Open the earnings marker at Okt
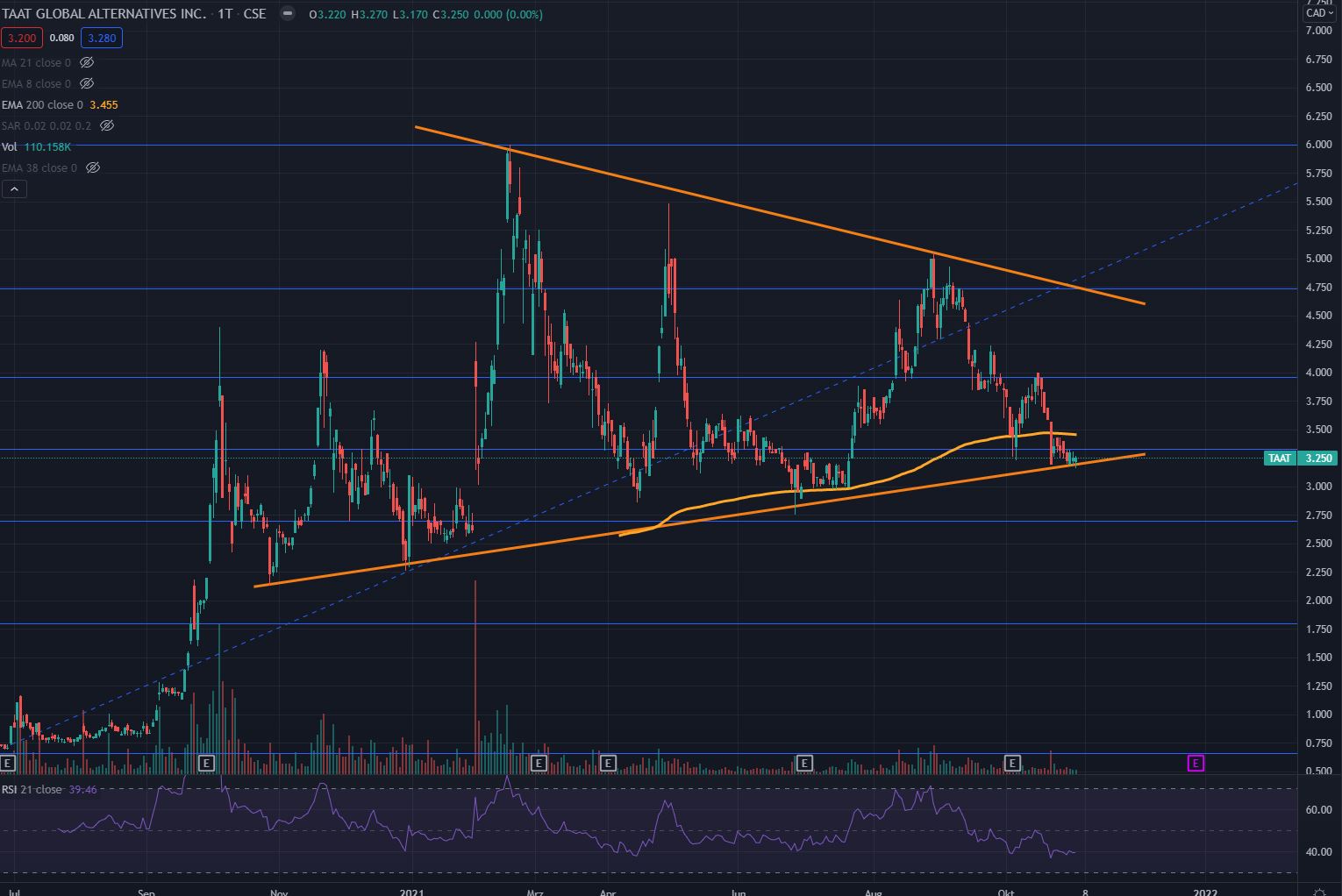The width and height of the screenshot is (1342, 896). click(x=1012, y=764)
